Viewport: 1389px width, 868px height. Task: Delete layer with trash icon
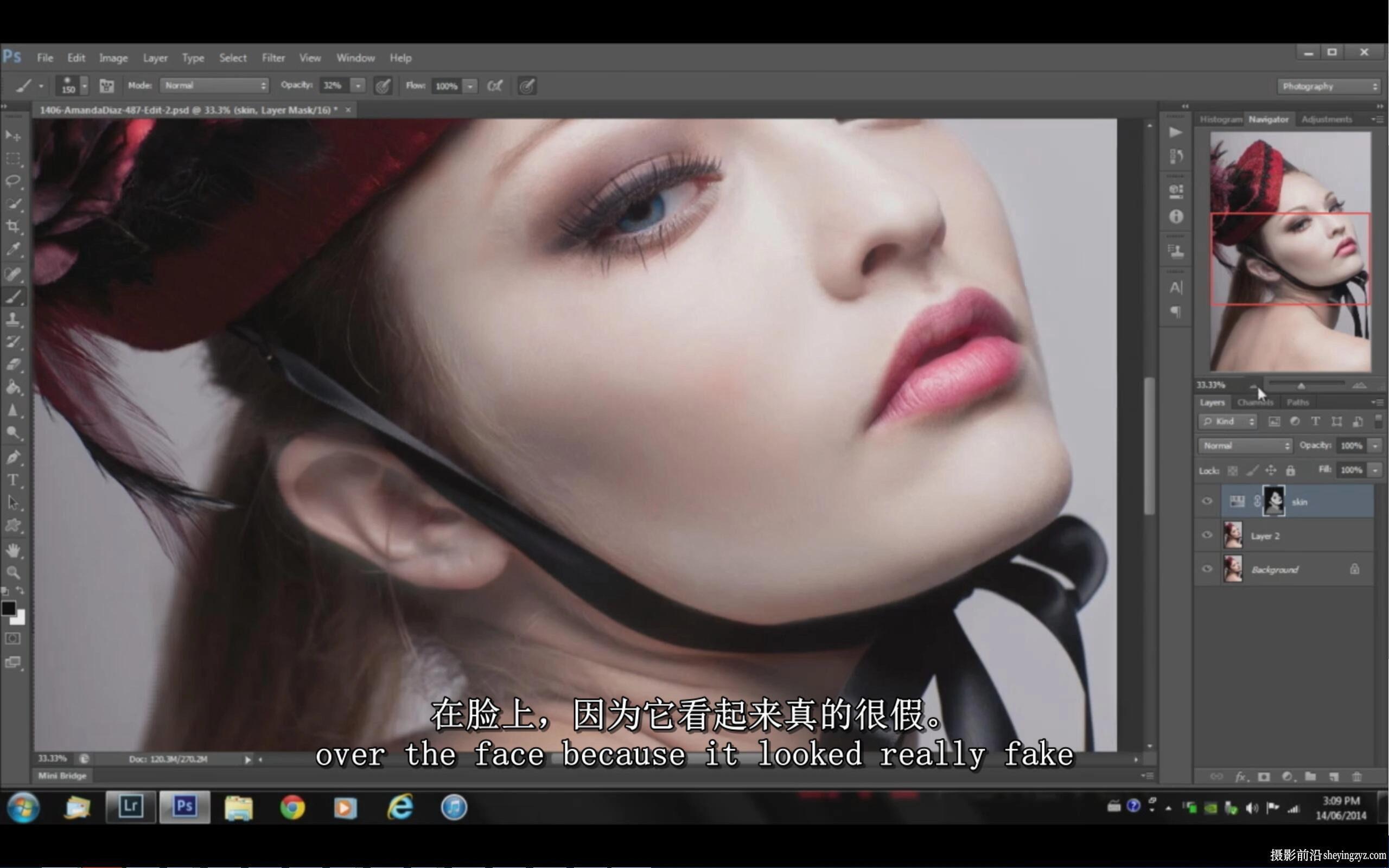[1357, 777]
